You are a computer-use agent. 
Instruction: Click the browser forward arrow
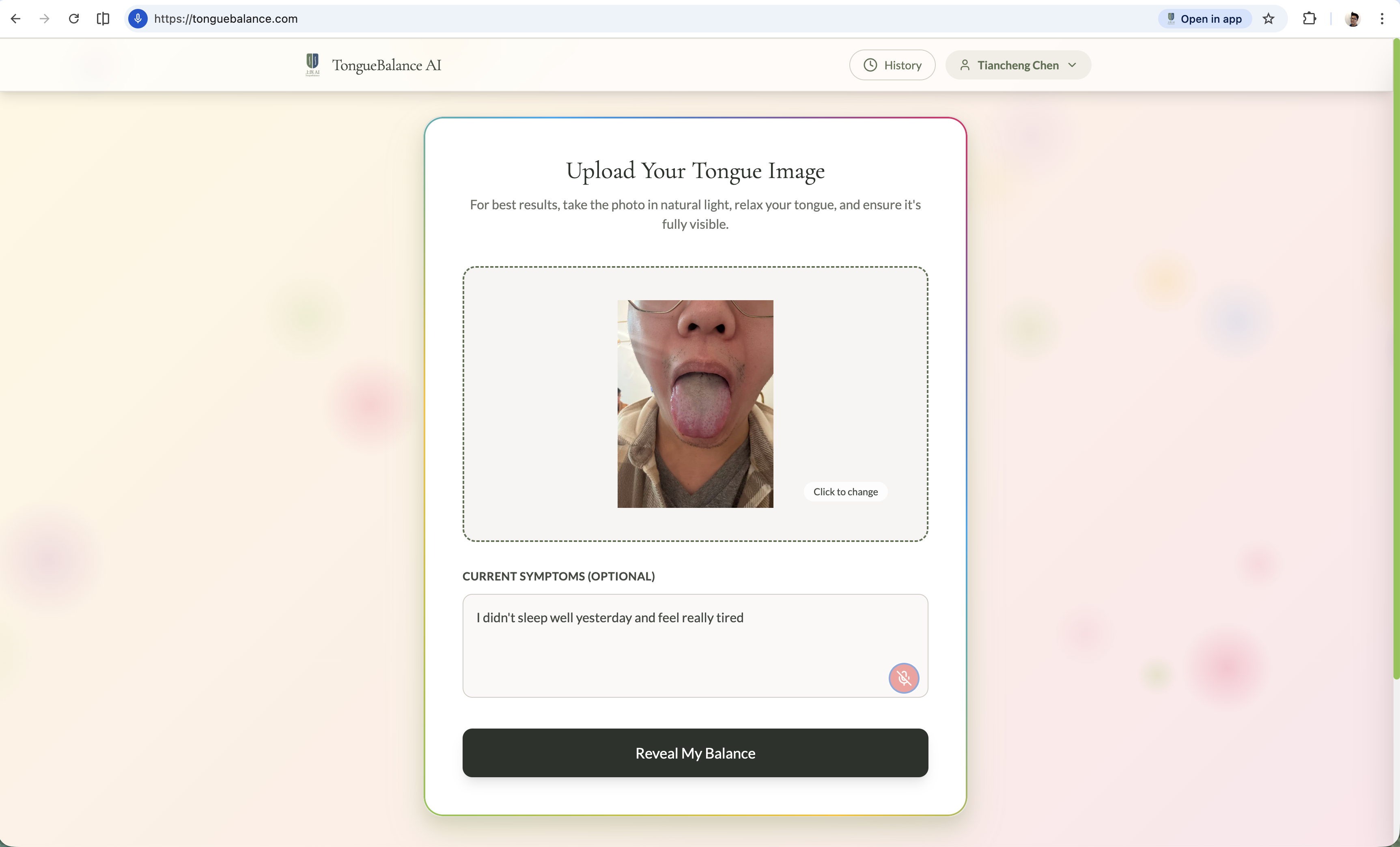tap(44, 19)
